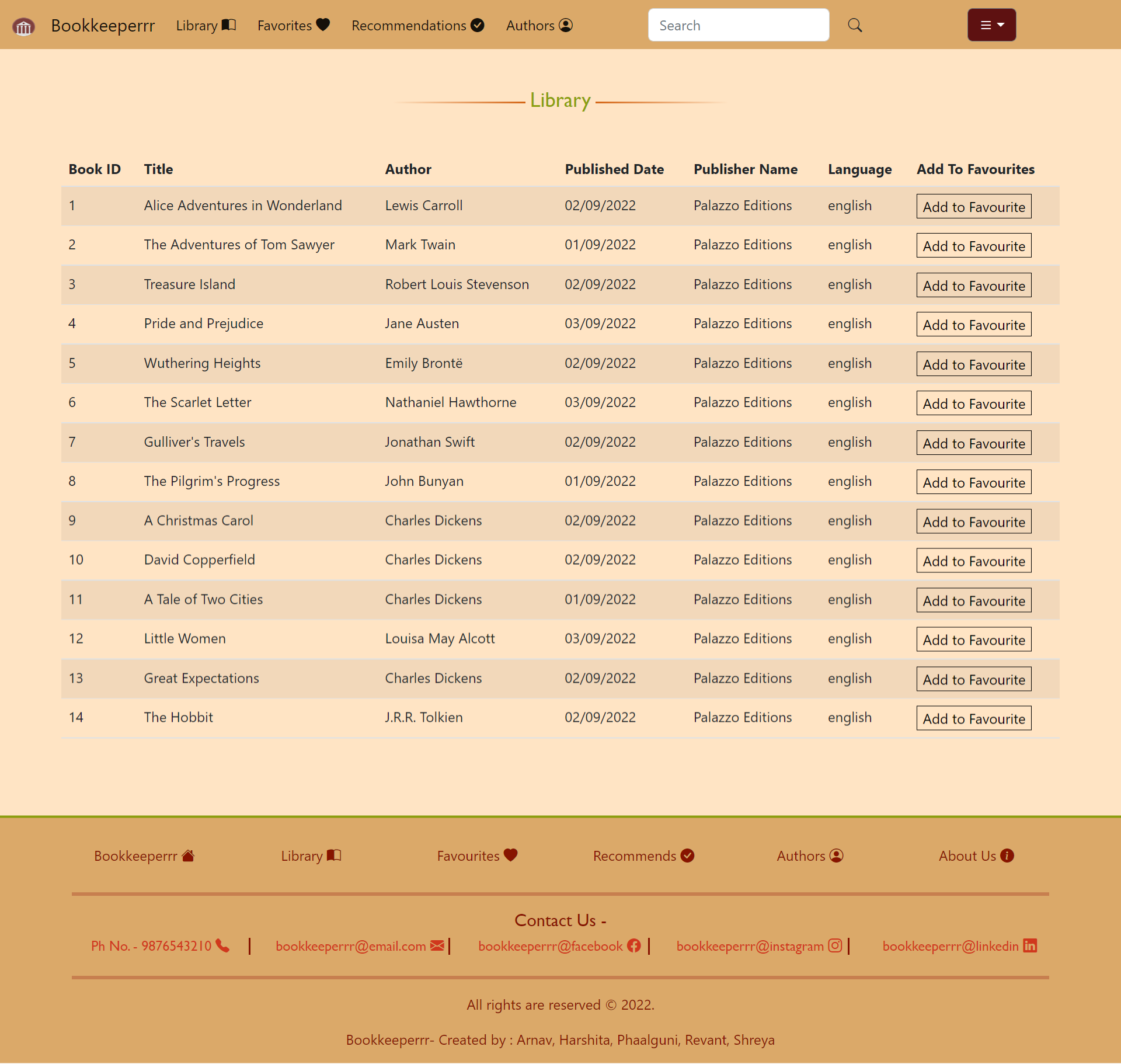1121x1064 pixels.
Task: Click the Bookkeeperrr bank logo icon
Action: point(23,26)
